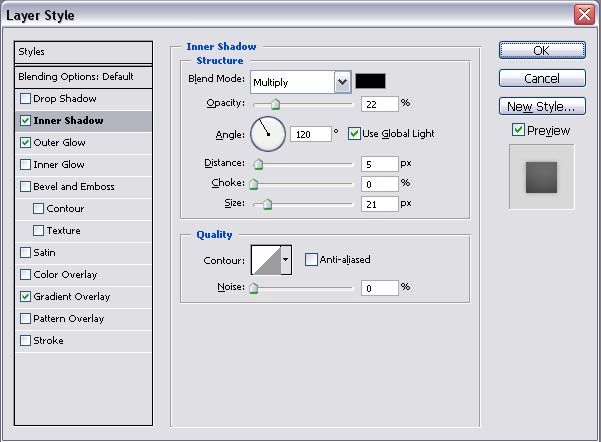601x442 pixels.
Task: Click the Angle dial control
Action: 267,132
